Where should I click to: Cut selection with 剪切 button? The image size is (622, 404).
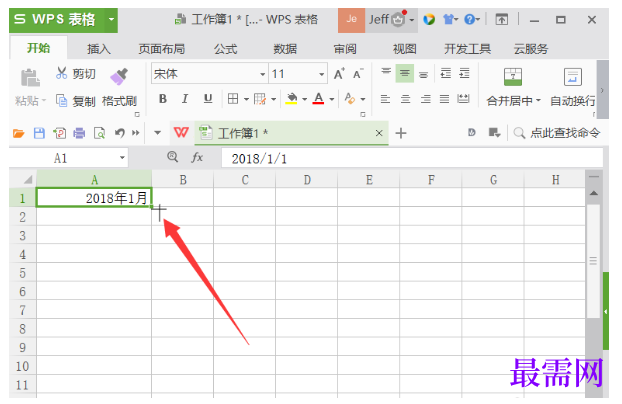(75, 73)
